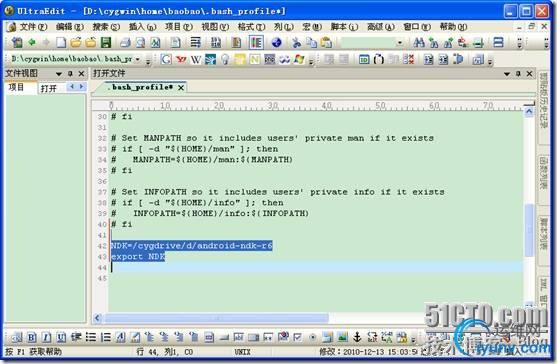The width and height of the screenshot is (557, 364).
Task: Click the HTML radio button insert icon
Action: (x=313, y=337)
